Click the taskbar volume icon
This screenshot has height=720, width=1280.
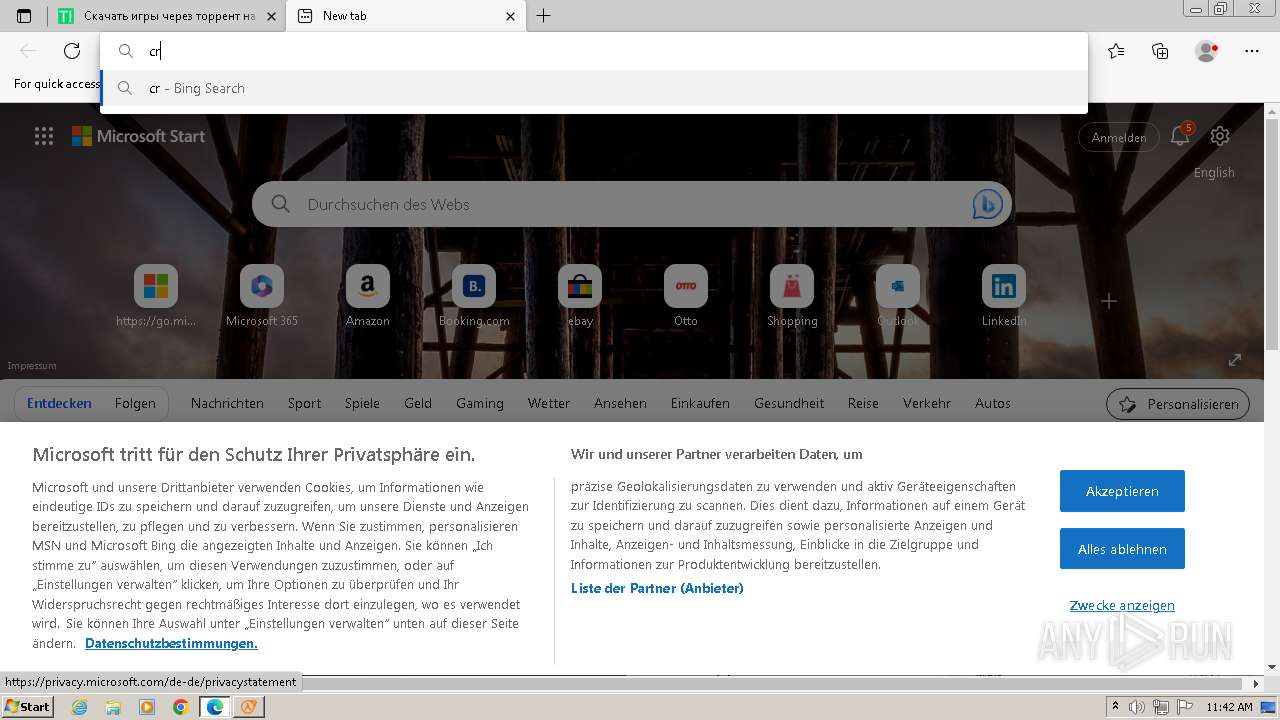pos(1137,707)
